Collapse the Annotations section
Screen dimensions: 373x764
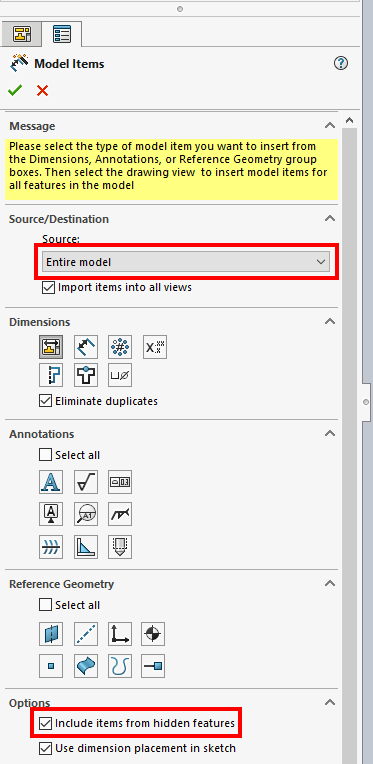point(330,433)
